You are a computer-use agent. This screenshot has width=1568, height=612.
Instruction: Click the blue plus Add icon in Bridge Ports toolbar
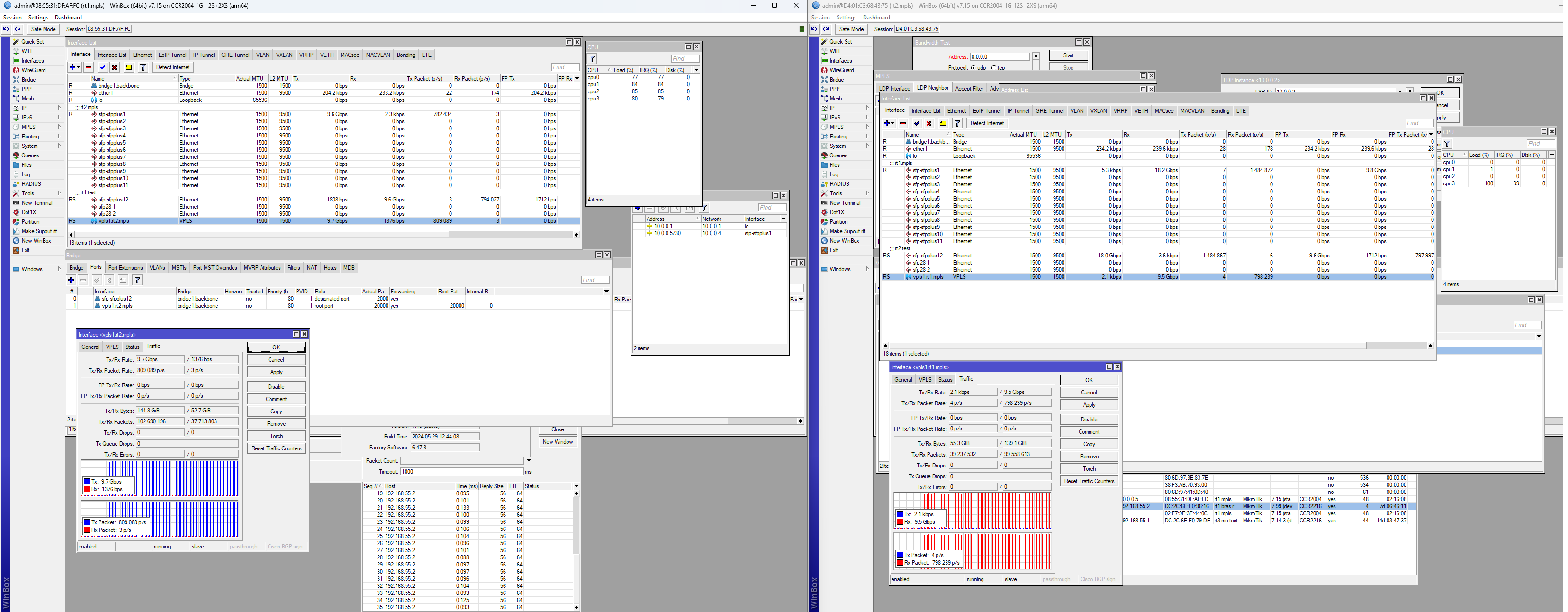click(x=71, y=280)
